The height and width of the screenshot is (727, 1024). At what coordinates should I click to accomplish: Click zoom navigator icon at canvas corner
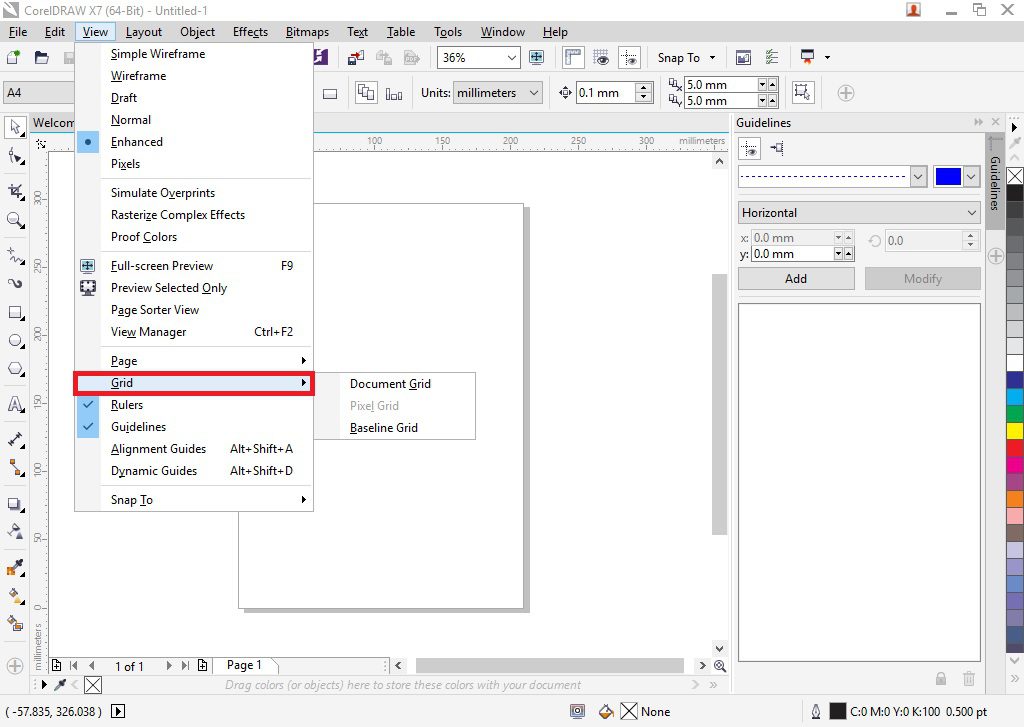(720, 666)
